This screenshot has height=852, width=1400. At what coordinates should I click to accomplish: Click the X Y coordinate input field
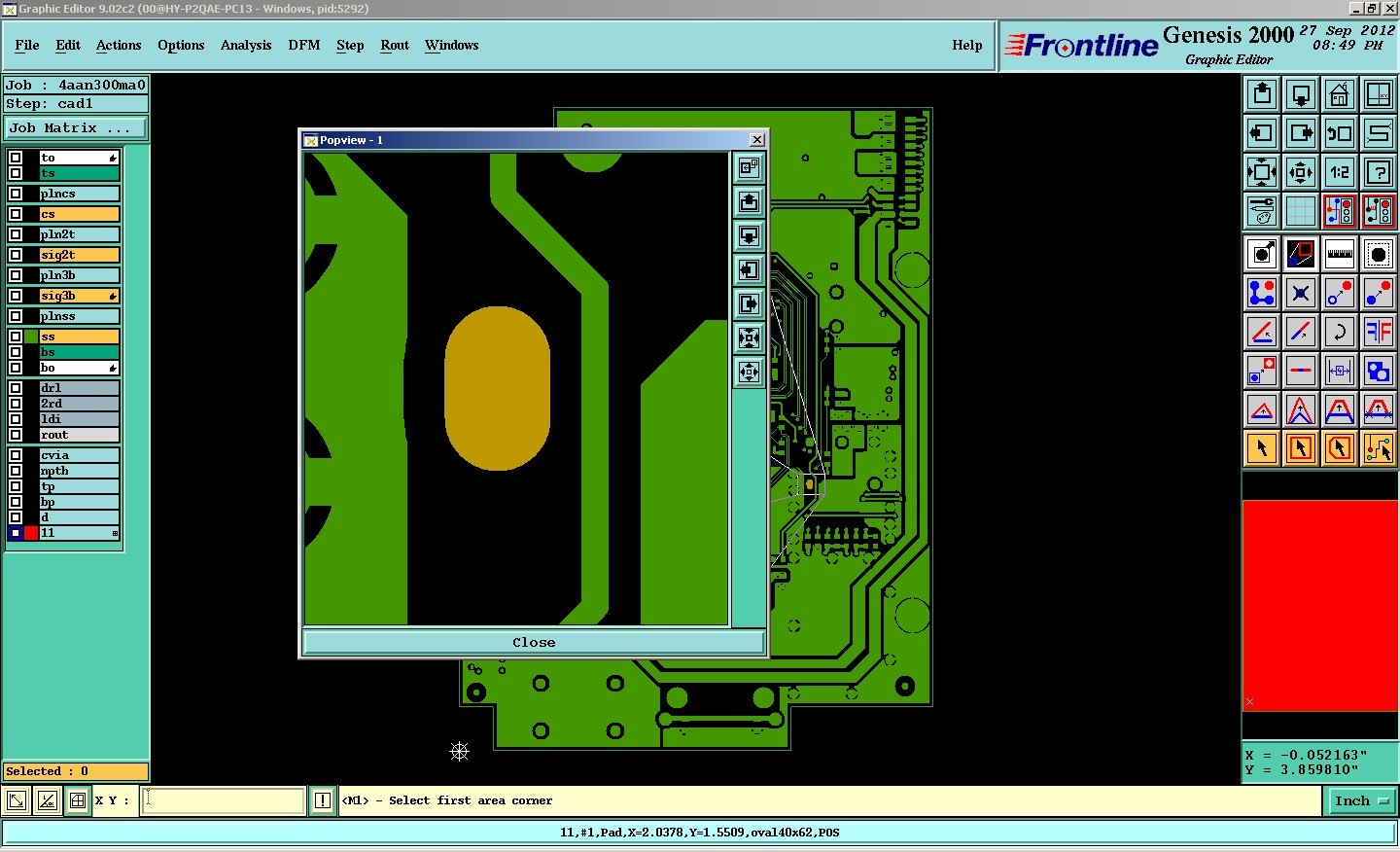coord(224,801)
